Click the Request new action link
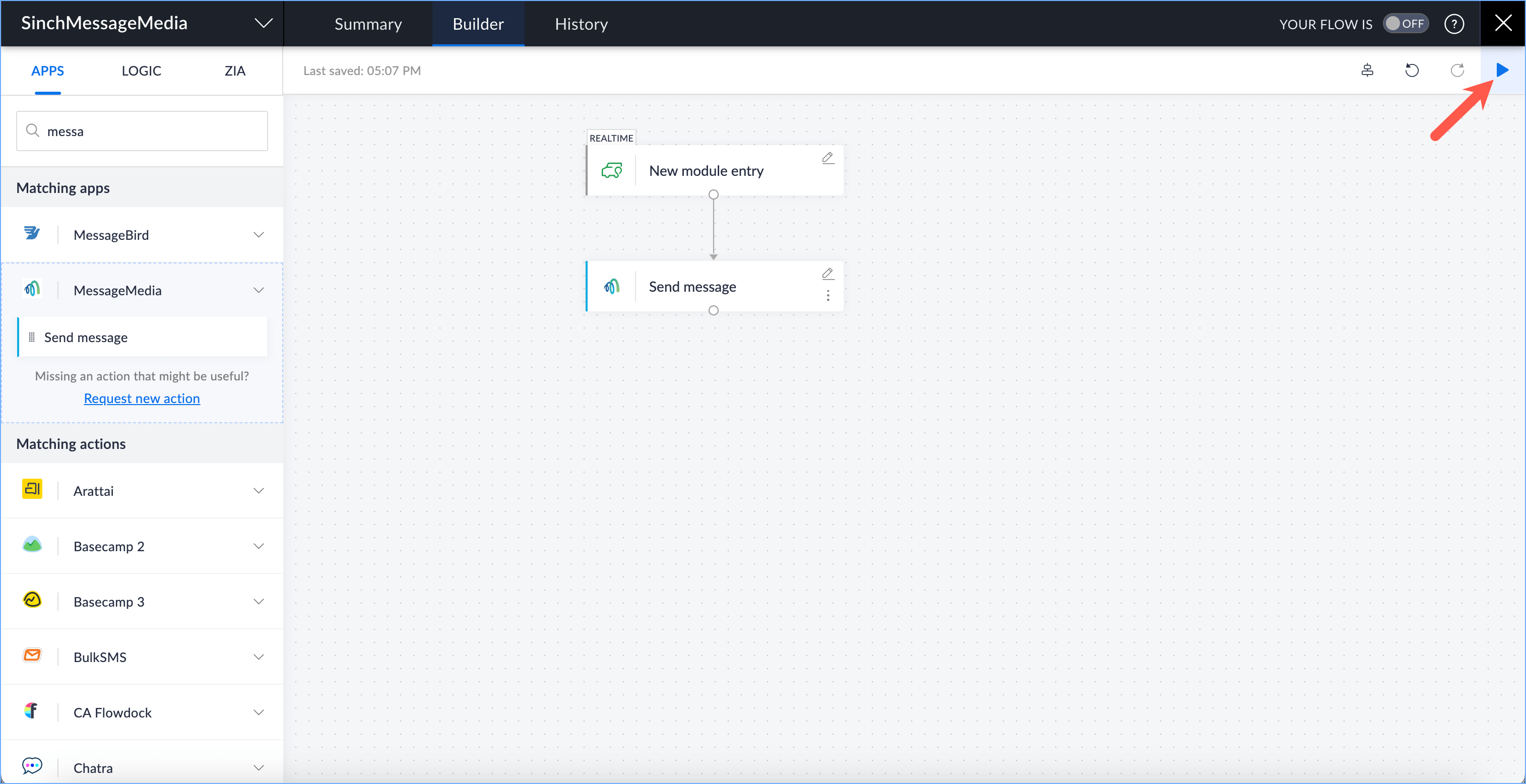1526x784 pixels. click(x=142, y=399)
